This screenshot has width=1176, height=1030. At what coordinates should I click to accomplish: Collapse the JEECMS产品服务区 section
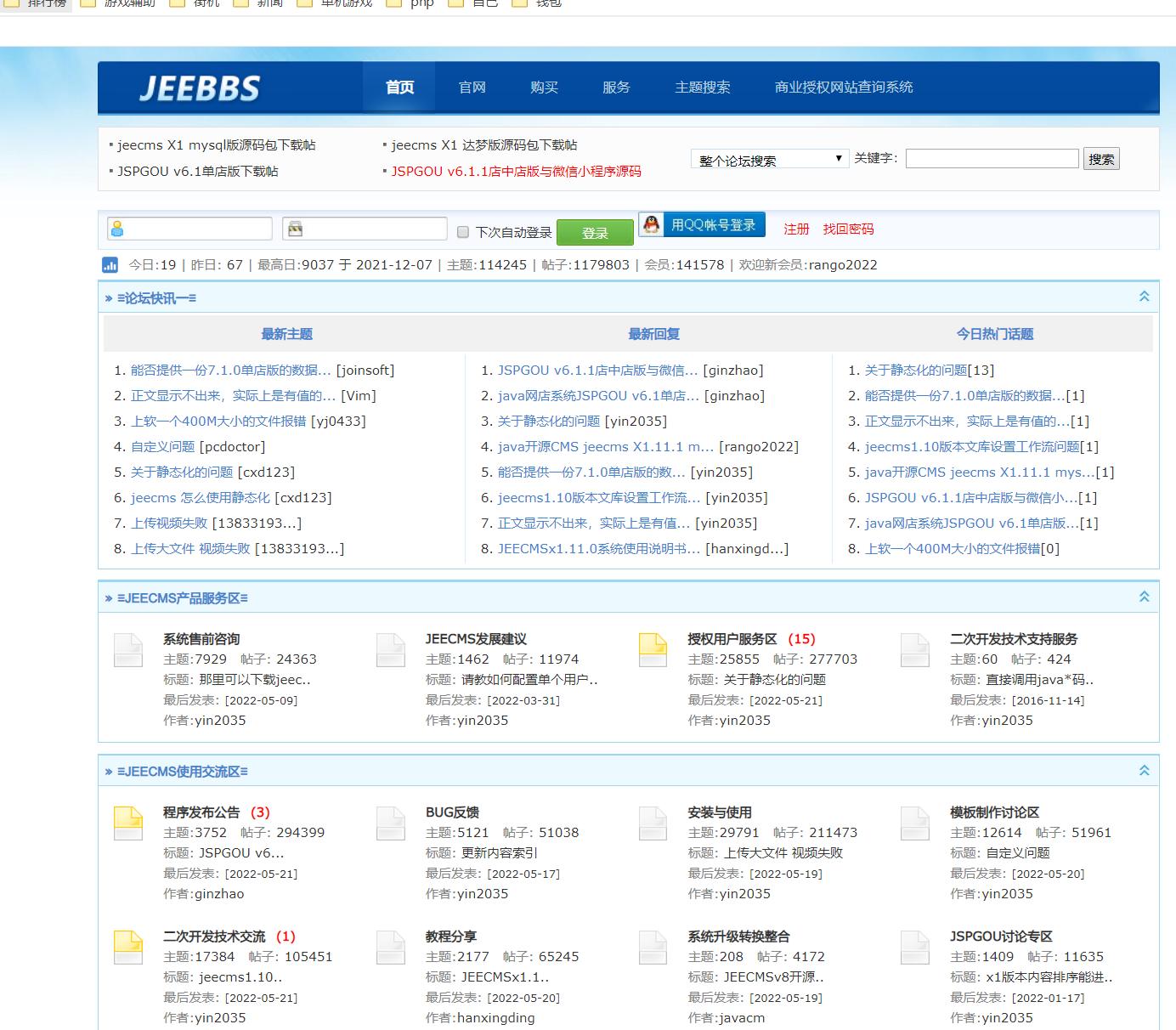click(1144, 597)
